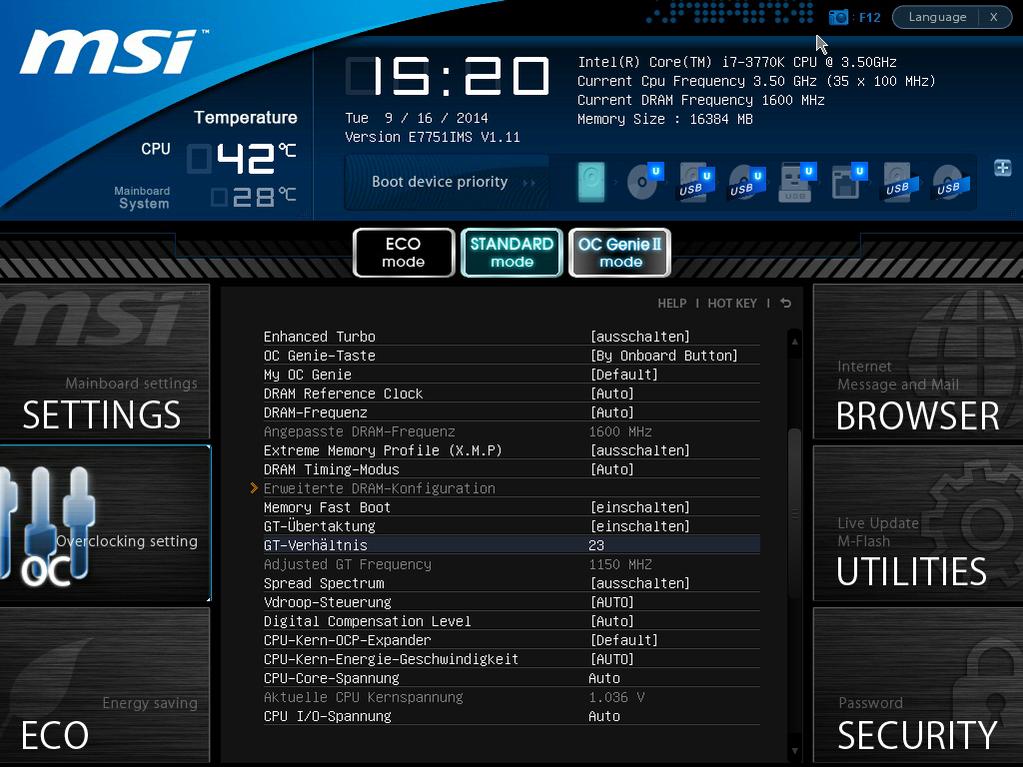This screenshot has width=1023, height=767.
Task: Select the UEFI CD/DVD boot device icon
Action: [x=645, y=182]
